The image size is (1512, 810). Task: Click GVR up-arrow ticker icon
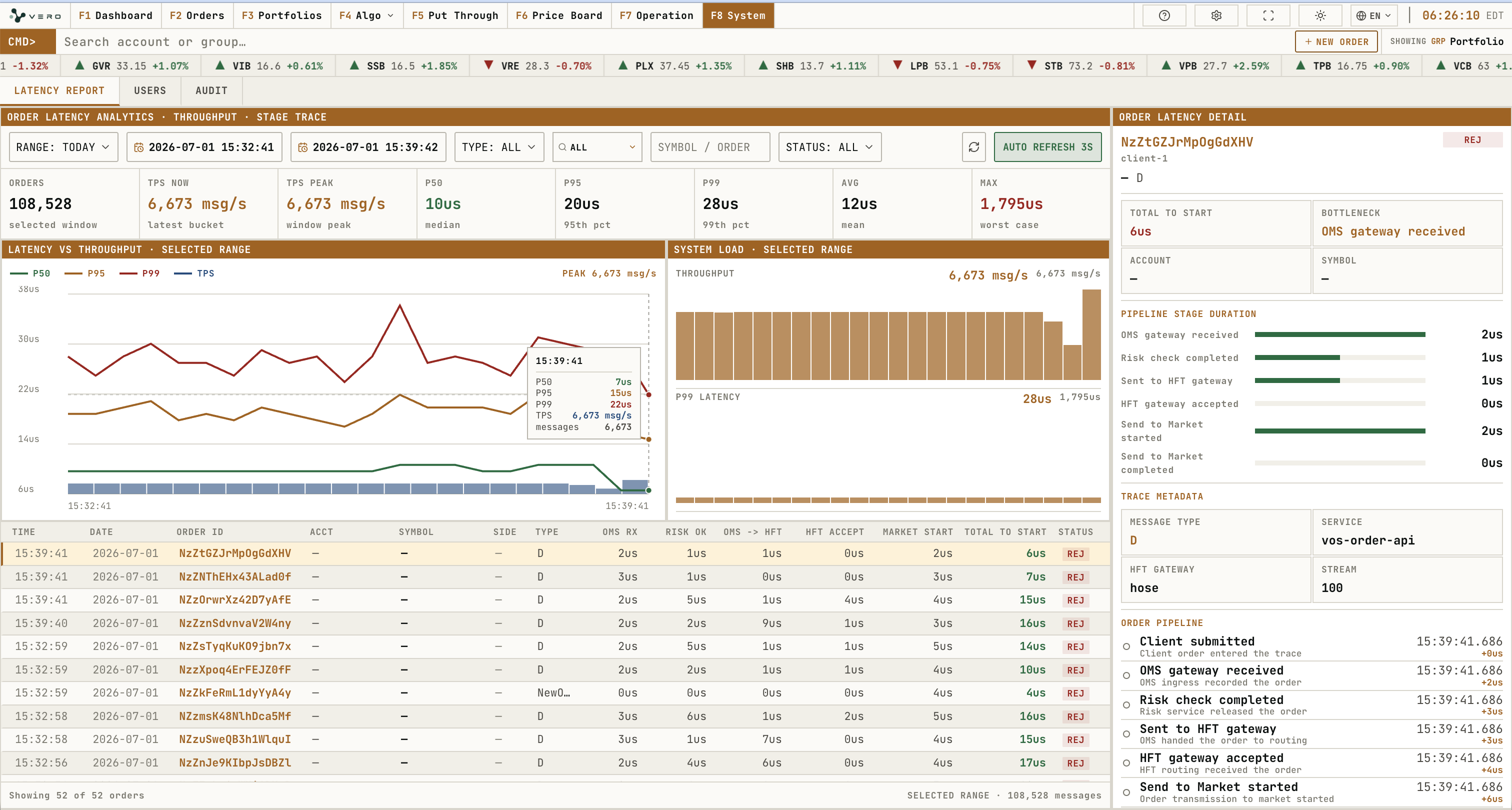(x=80, y=65)
